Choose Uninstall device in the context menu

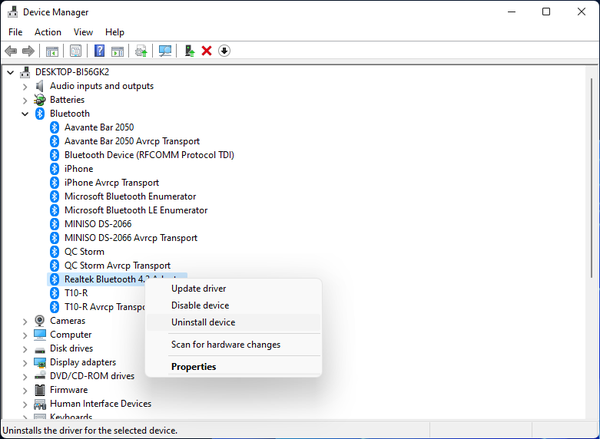[233, 322]
